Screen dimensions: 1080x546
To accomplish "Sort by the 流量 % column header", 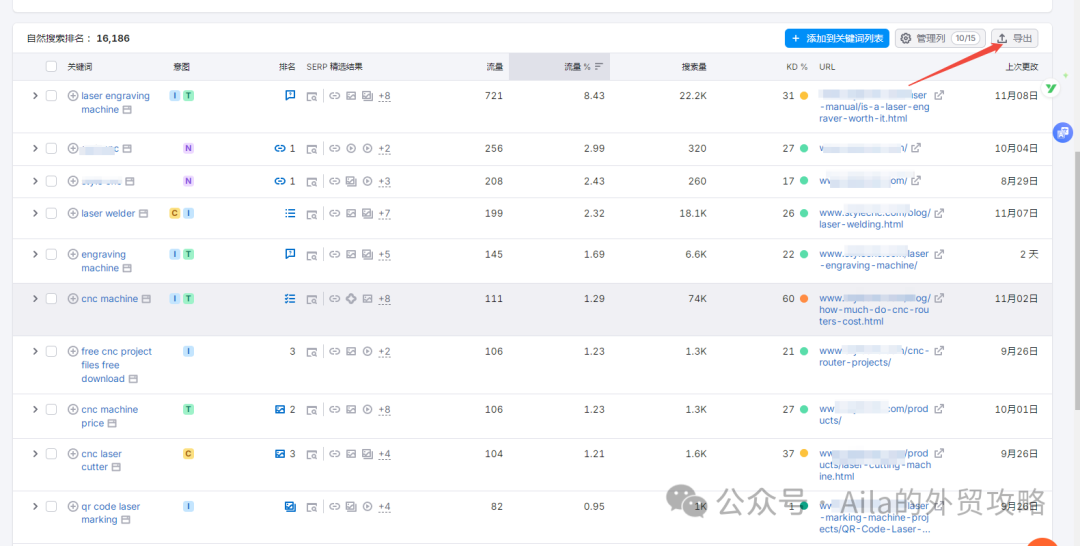I will 577,67.
